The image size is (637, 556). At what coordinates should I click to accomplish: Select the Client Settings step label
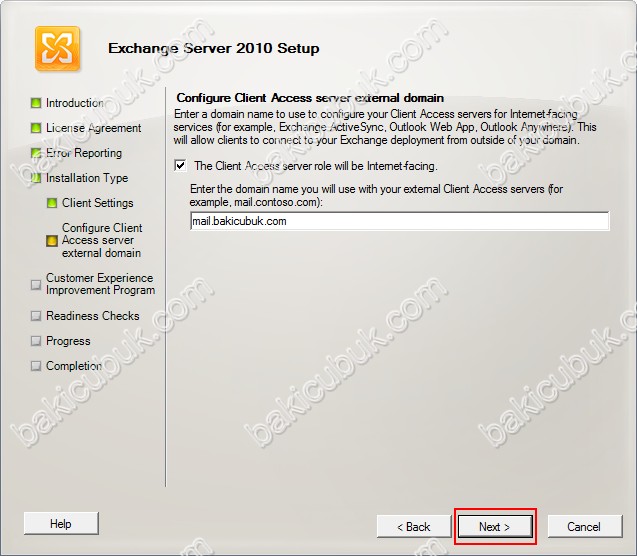pyautogui.click(x=98, y=203)
